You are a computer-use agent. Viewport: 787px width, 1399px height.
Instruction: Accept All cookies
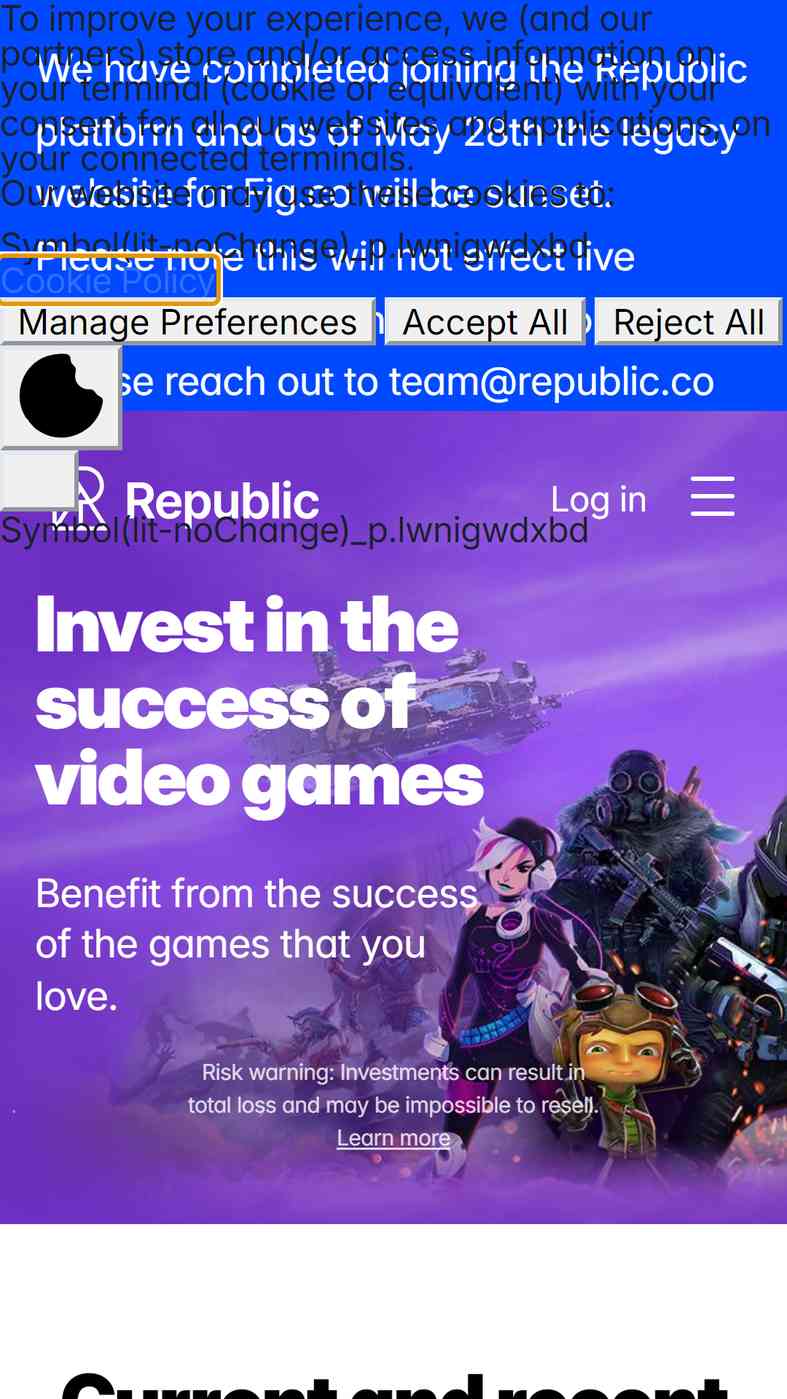(485, 322)
